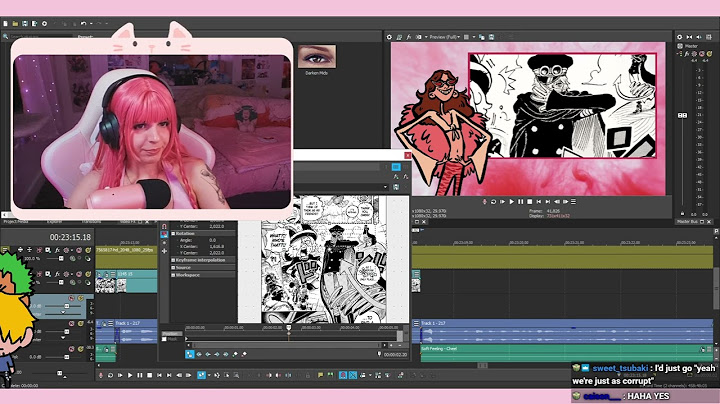720x404 pixels.
Task: Solo the first video track
Action: tap(88, 250)
